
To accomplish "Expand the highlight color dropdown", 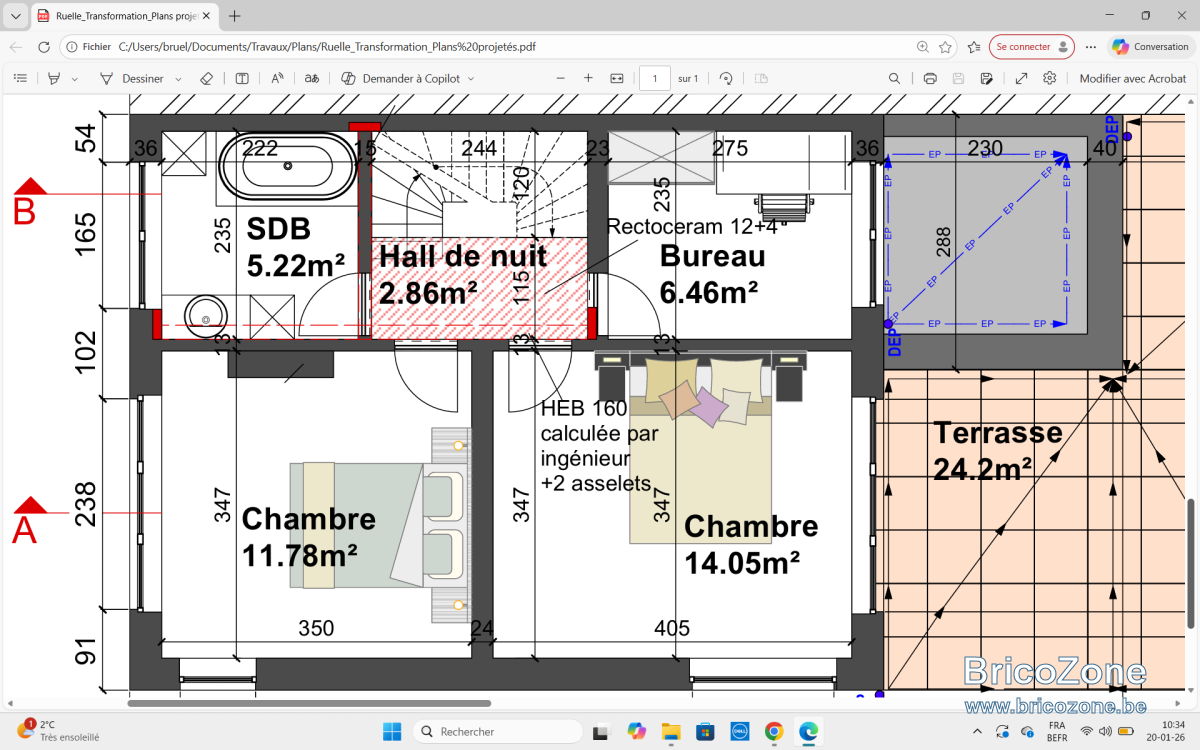I will point(74,78).
